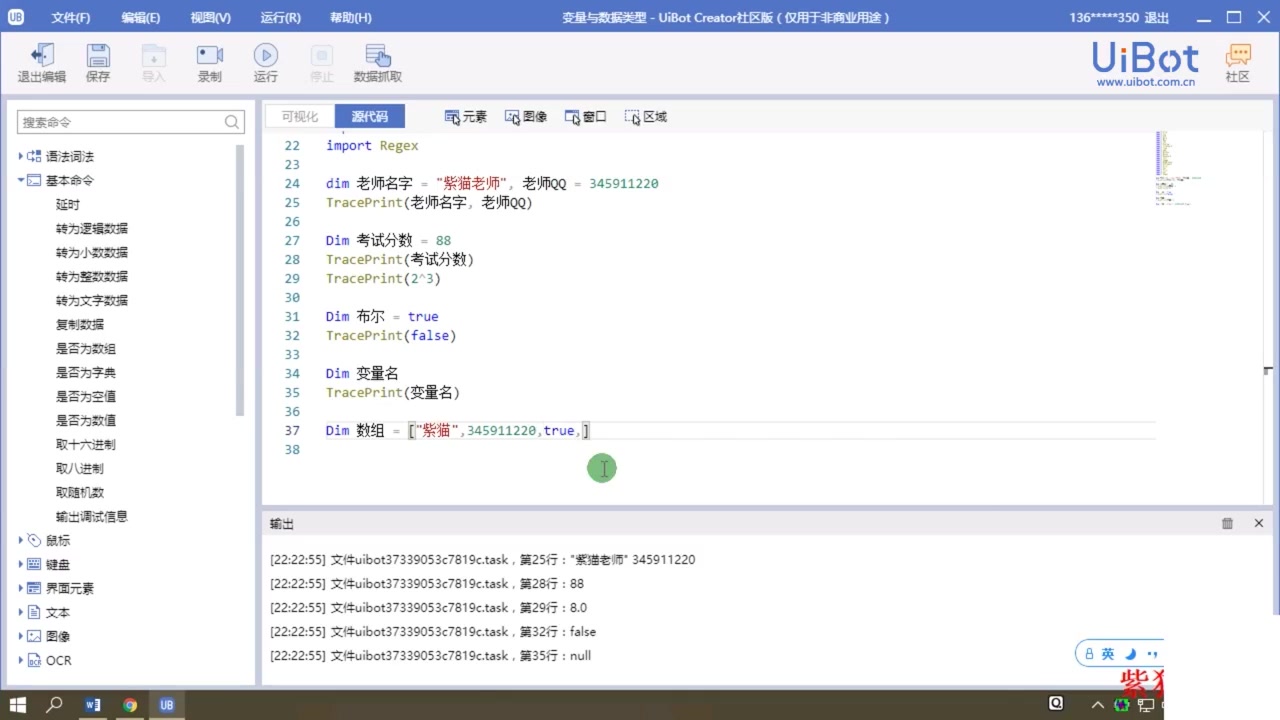The width and height of the screenshot is (1280, 720).
Task: Open Windows taskbar search
Action: (55, 705)
